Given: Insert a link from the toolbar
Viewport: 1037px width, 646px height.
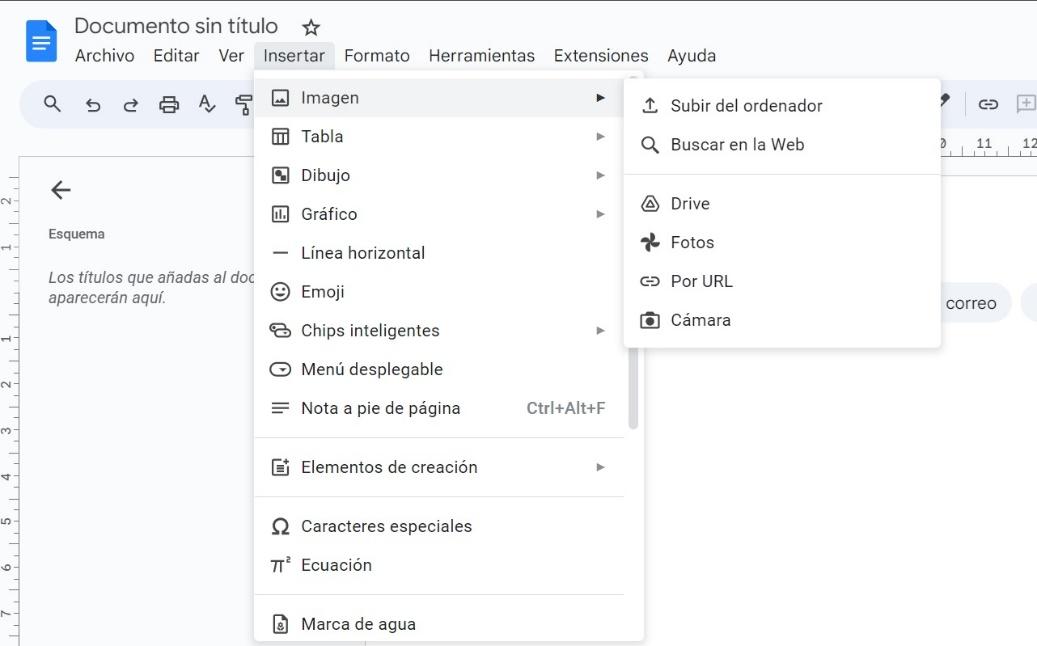Looking at the screenshot, I should [x=990, y=103].
